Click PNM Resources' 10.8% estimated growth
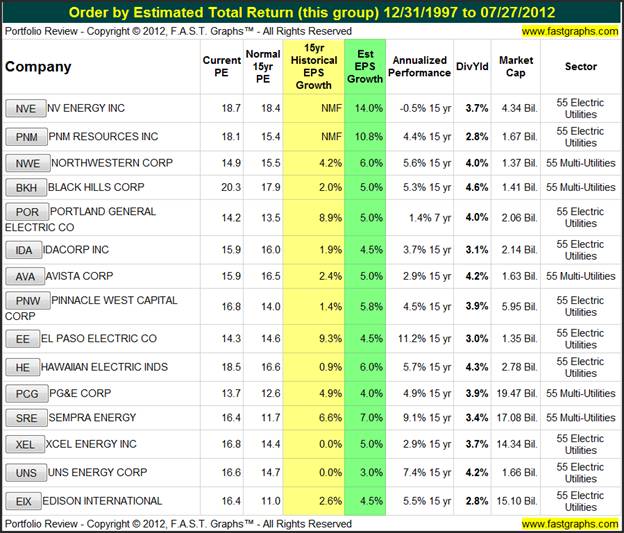The width and height of the screenshot is (624, 533). [369, 137]
